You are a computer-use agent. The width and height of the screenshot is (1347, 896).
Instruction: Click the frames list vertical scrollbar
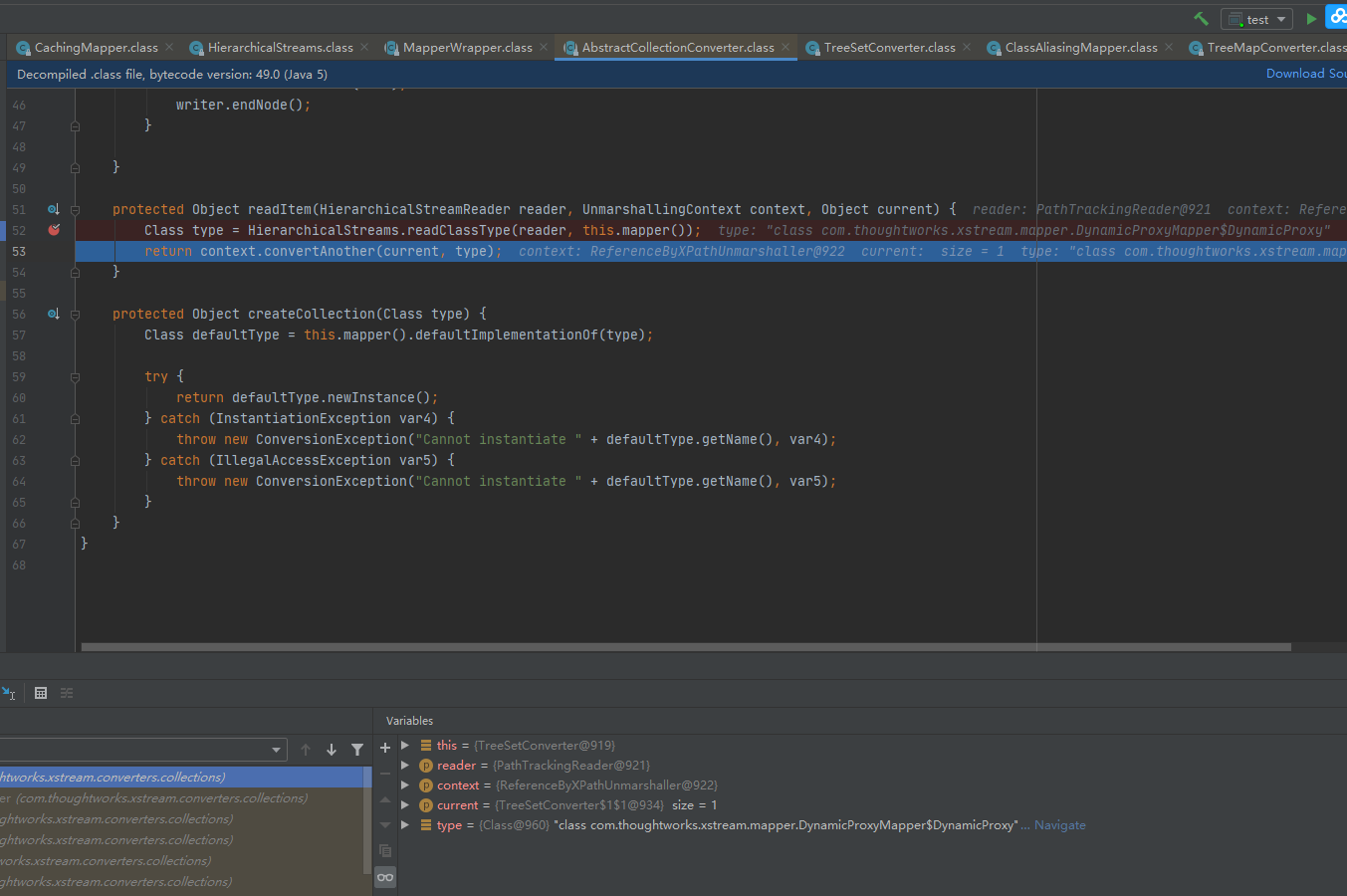pos(367,821)
